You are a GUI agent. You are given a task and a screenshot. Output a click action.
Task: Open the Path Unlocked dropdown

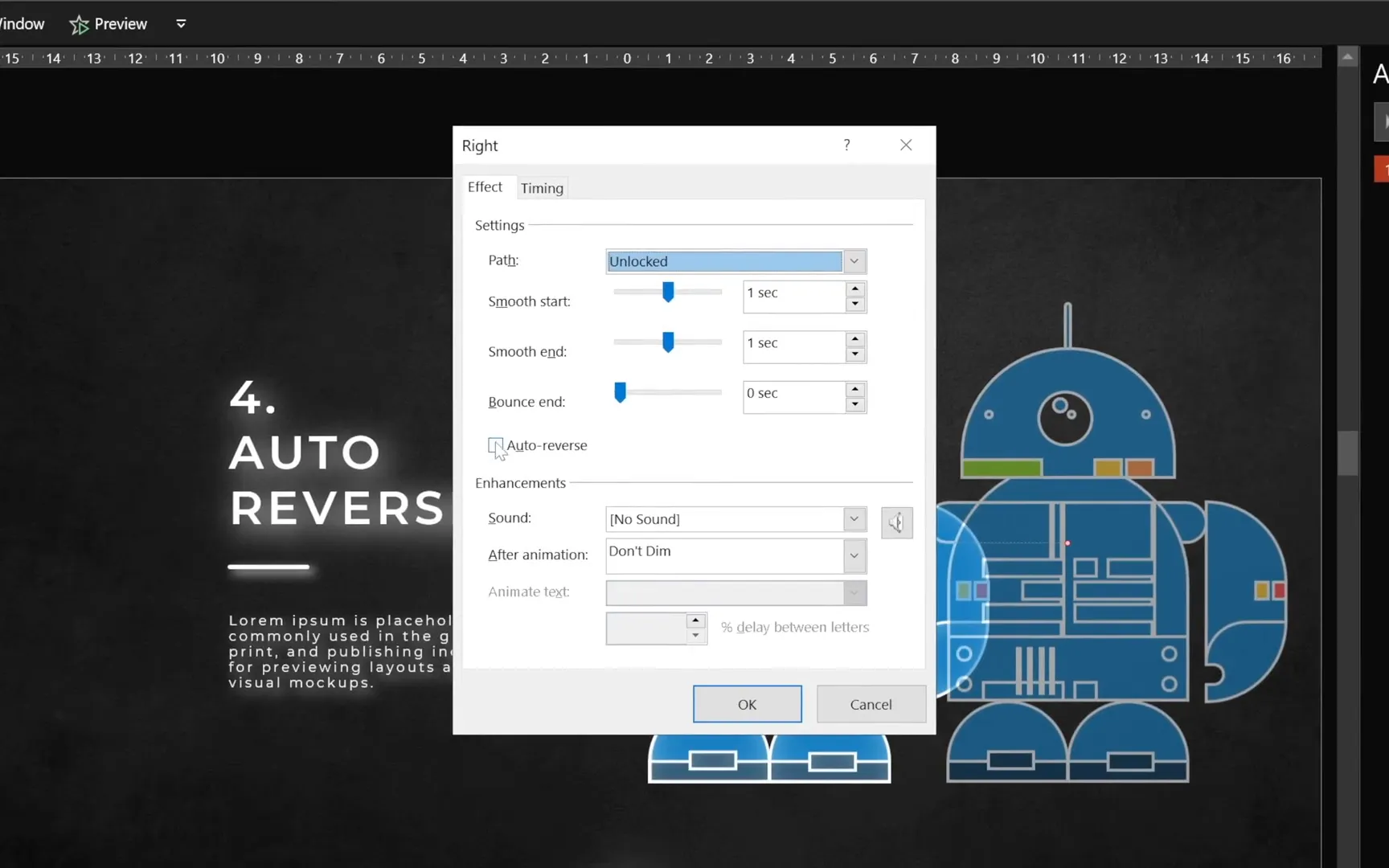click(x=854, y=261)
